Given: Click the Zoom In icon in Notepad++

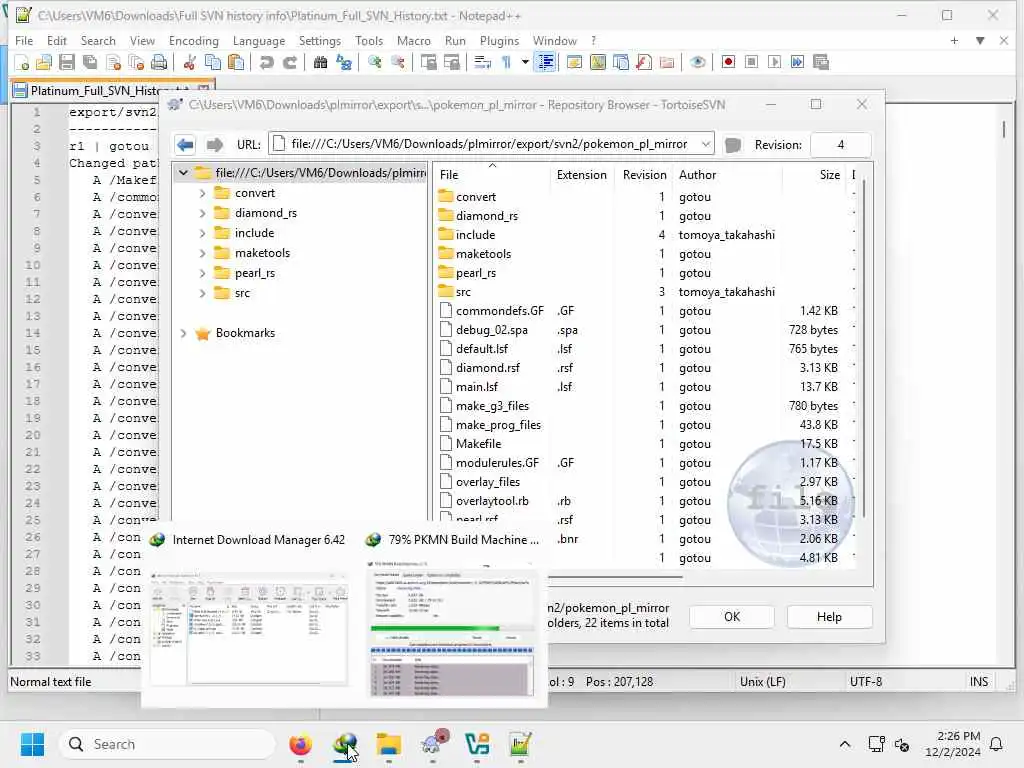Looking at the screenshot, I should (x=374, y=62).
